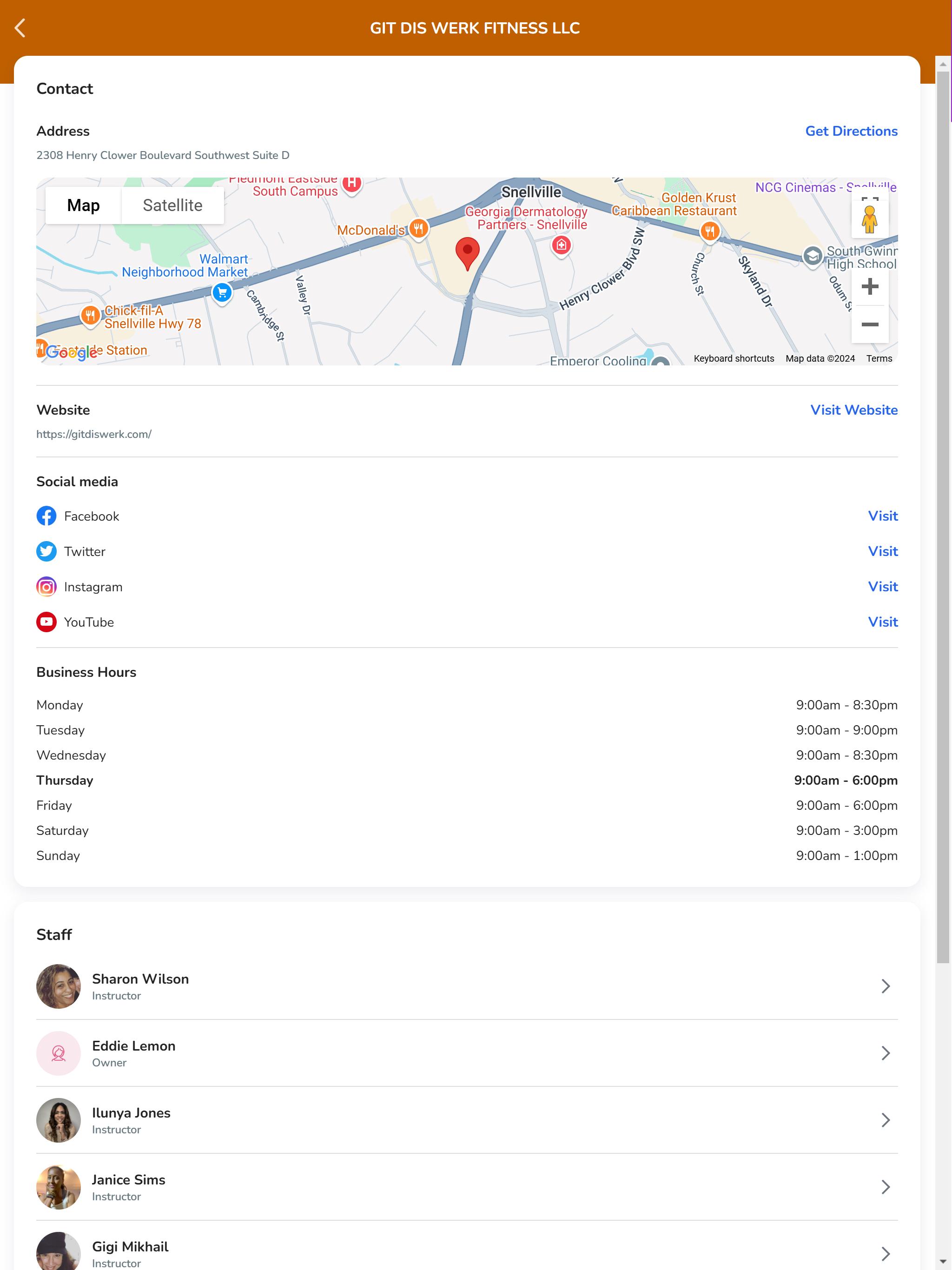Click Saturday hours 9:00am - 3:00pm
The width and height of the screenshot is (952, 1270).
pyautogui.click(x=846, y=830)
